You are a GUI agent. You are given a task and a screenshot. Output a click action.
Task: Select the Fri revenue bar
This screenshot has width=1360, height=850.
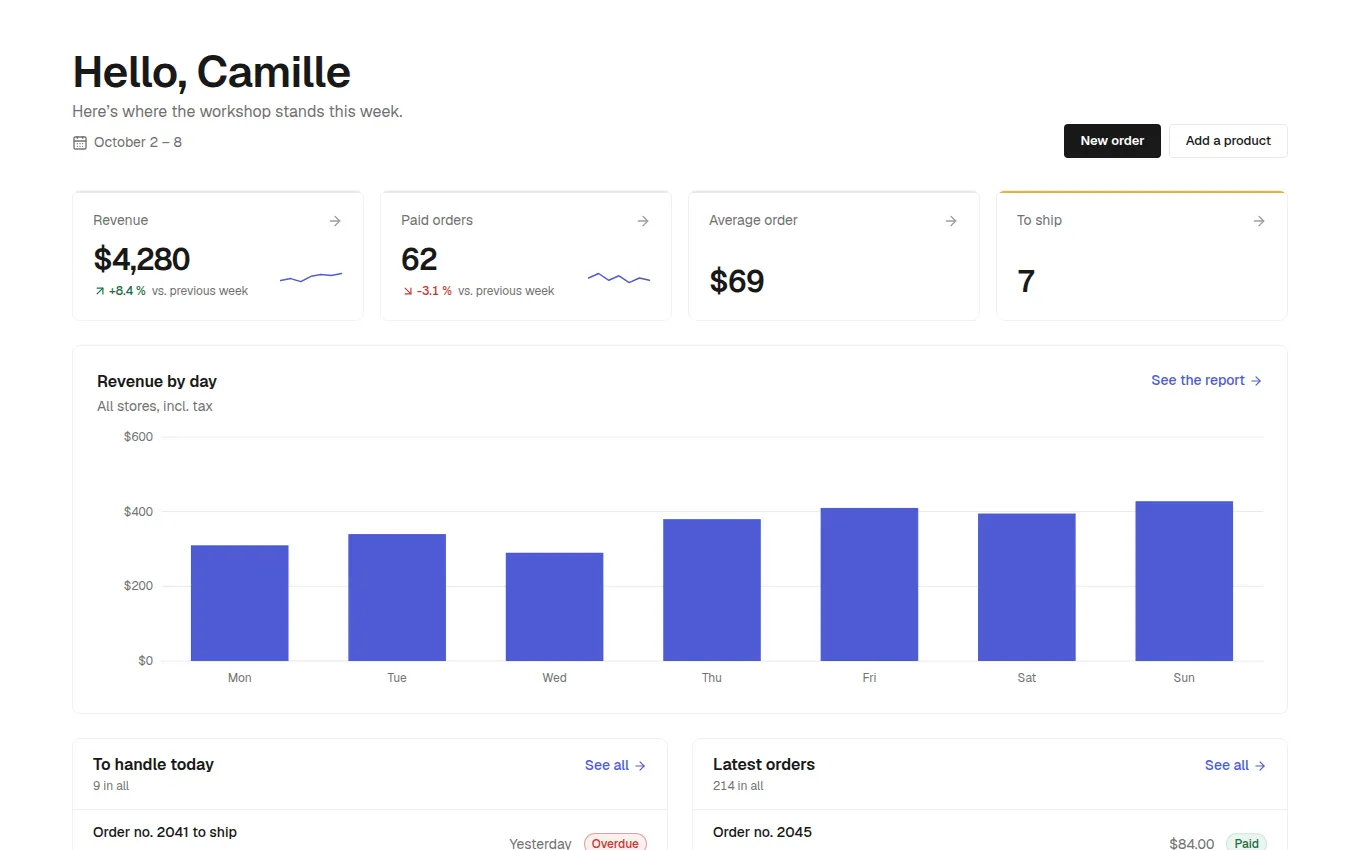point(869,584)
